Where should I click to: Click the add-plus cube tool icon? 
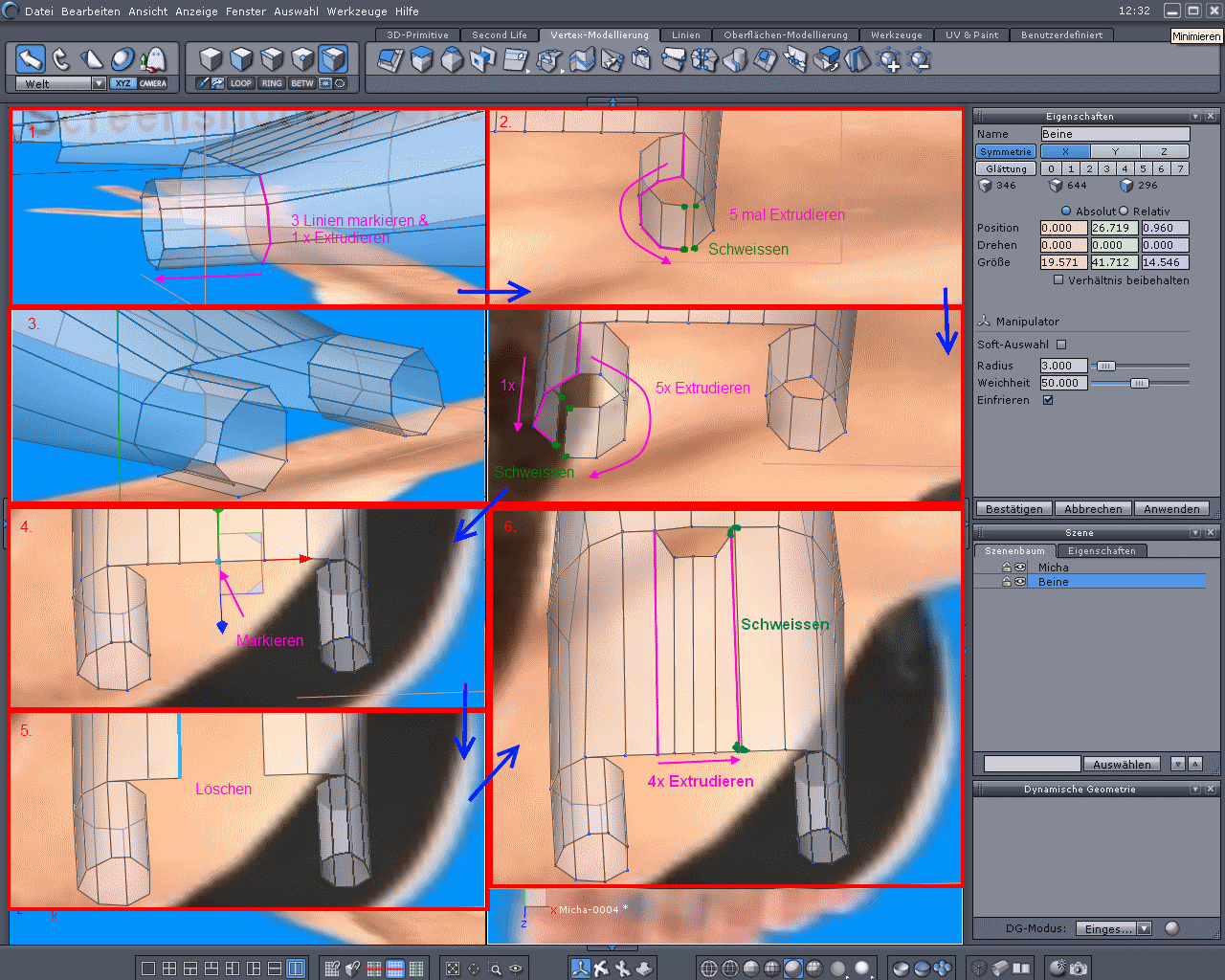click(888, 60)
